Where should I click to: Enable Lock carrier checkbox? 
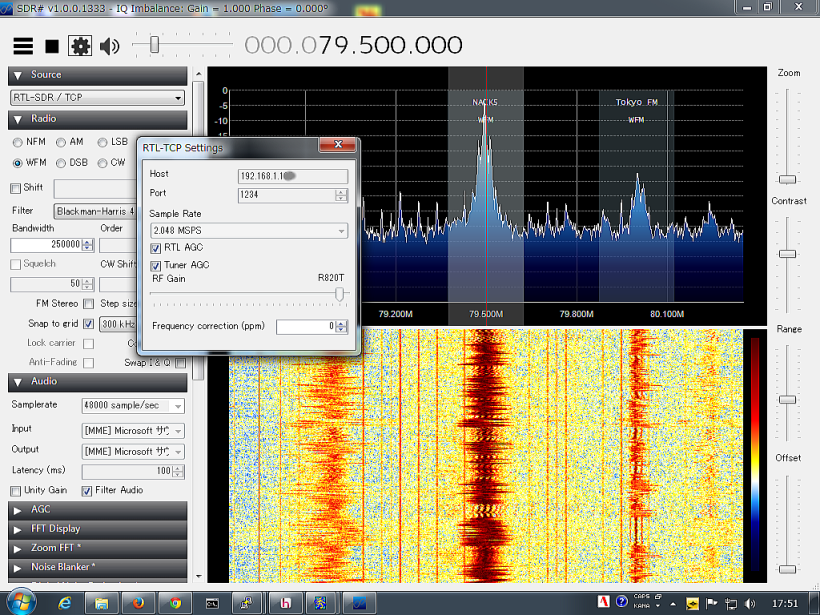[x=89, y=344]
